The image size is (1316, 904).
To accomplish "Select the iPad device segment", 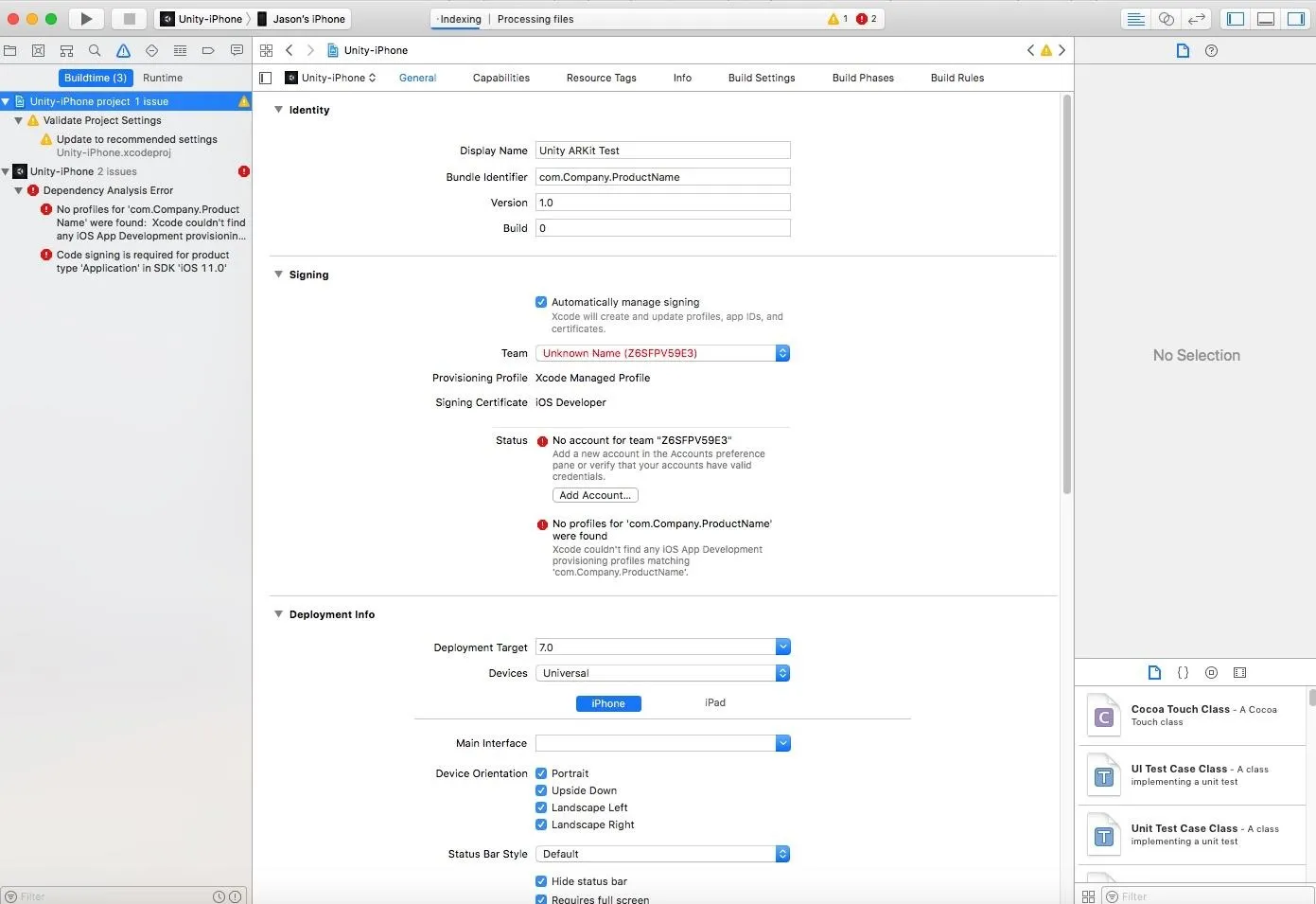I will [x=715, y=702].
